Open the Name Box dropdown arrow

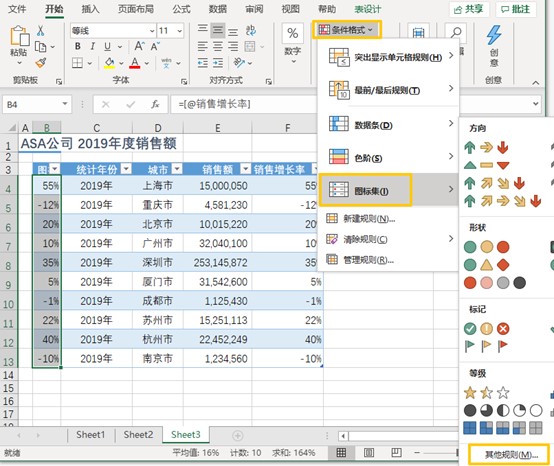tap(65, 104)
